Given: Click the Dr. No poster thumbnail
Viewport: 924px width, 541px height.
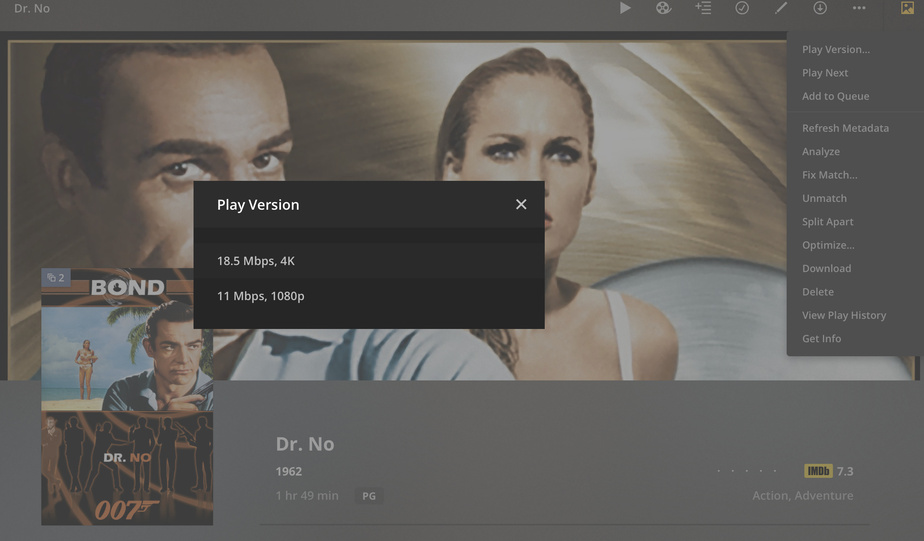Looking at the screenshot, I should click(x=127, y=397).
